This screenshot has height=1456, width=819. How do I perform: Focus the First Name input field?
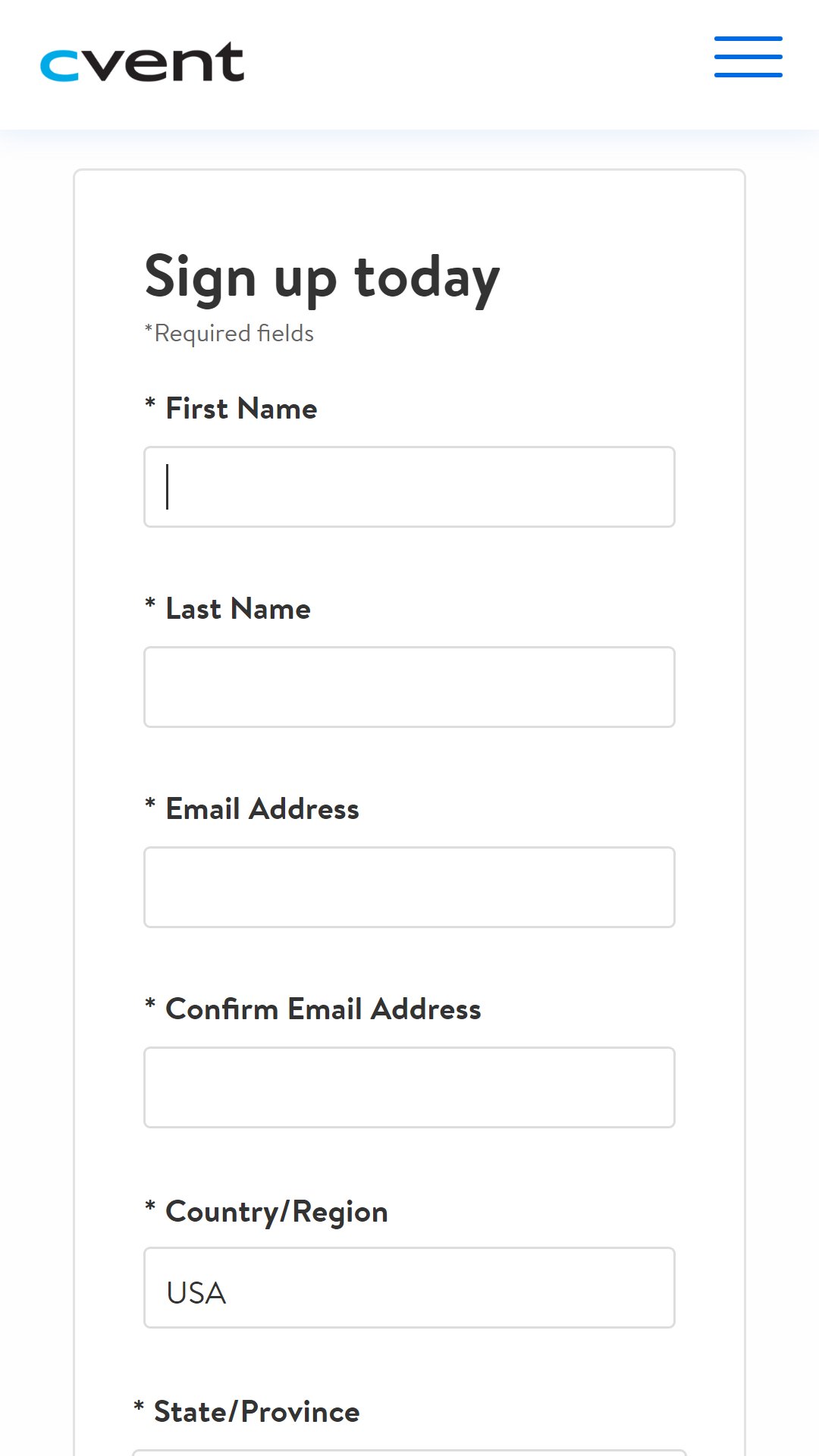409,487
